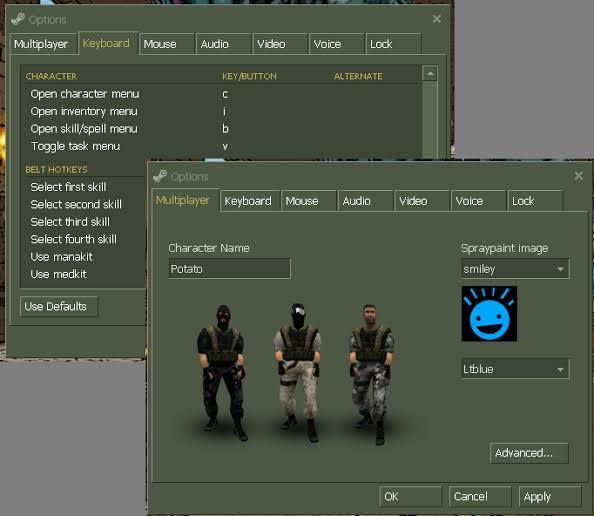This screenshot has height=516, width=594.
Task: Switch to Keyboard tab in front Options window
Action: pyautogui.click(x=250, y=201)
